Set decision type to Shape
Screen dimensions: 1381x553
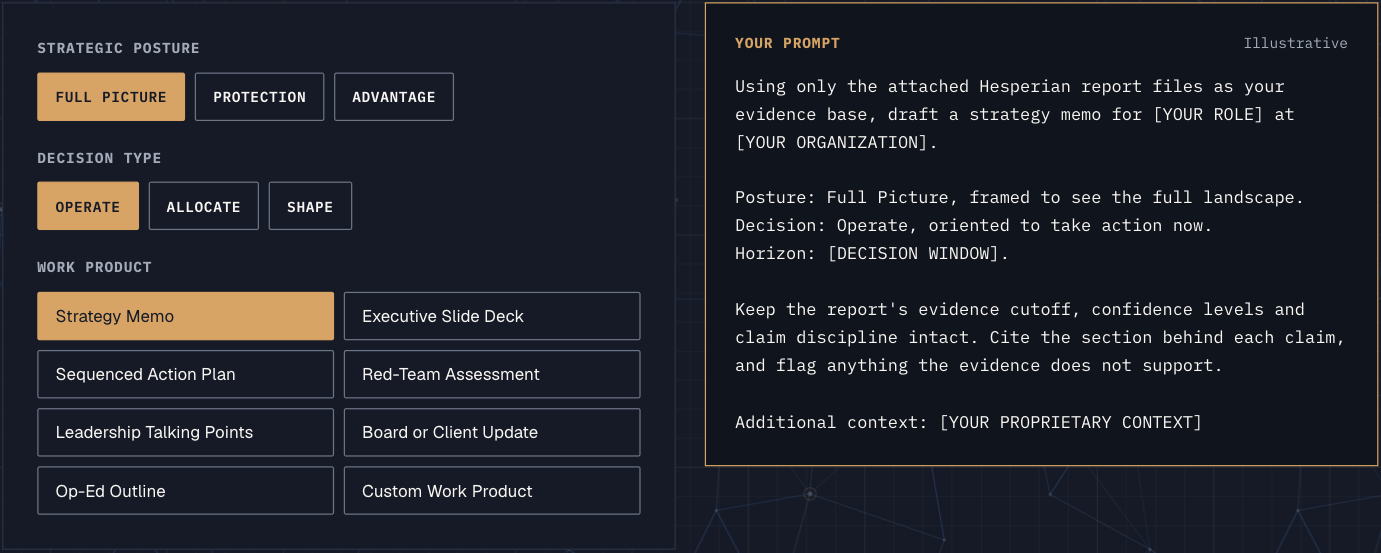tap(310, 206)
